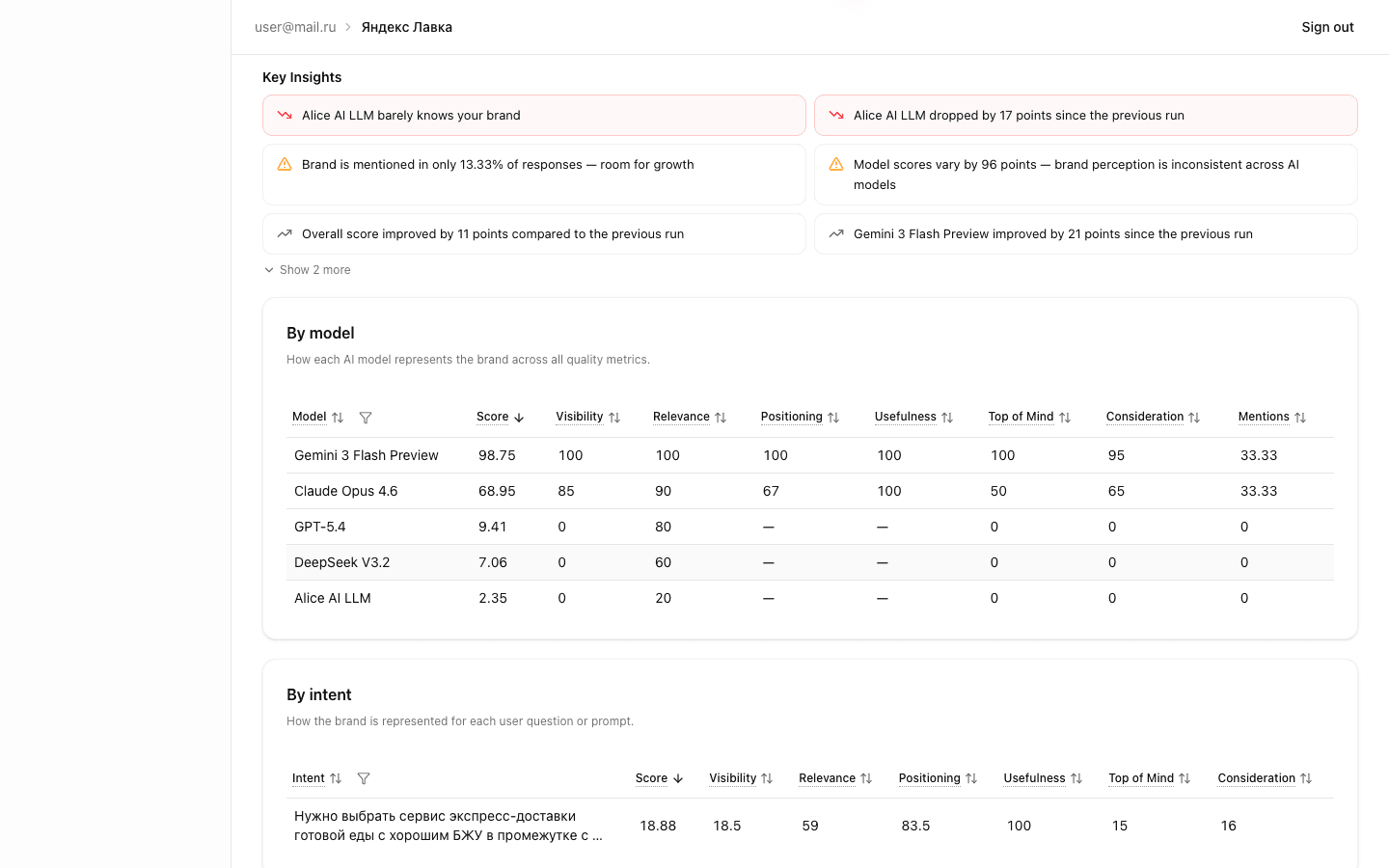The image size is (1389, 868).
Task: Click the Sign out button
Action: 1327,27
